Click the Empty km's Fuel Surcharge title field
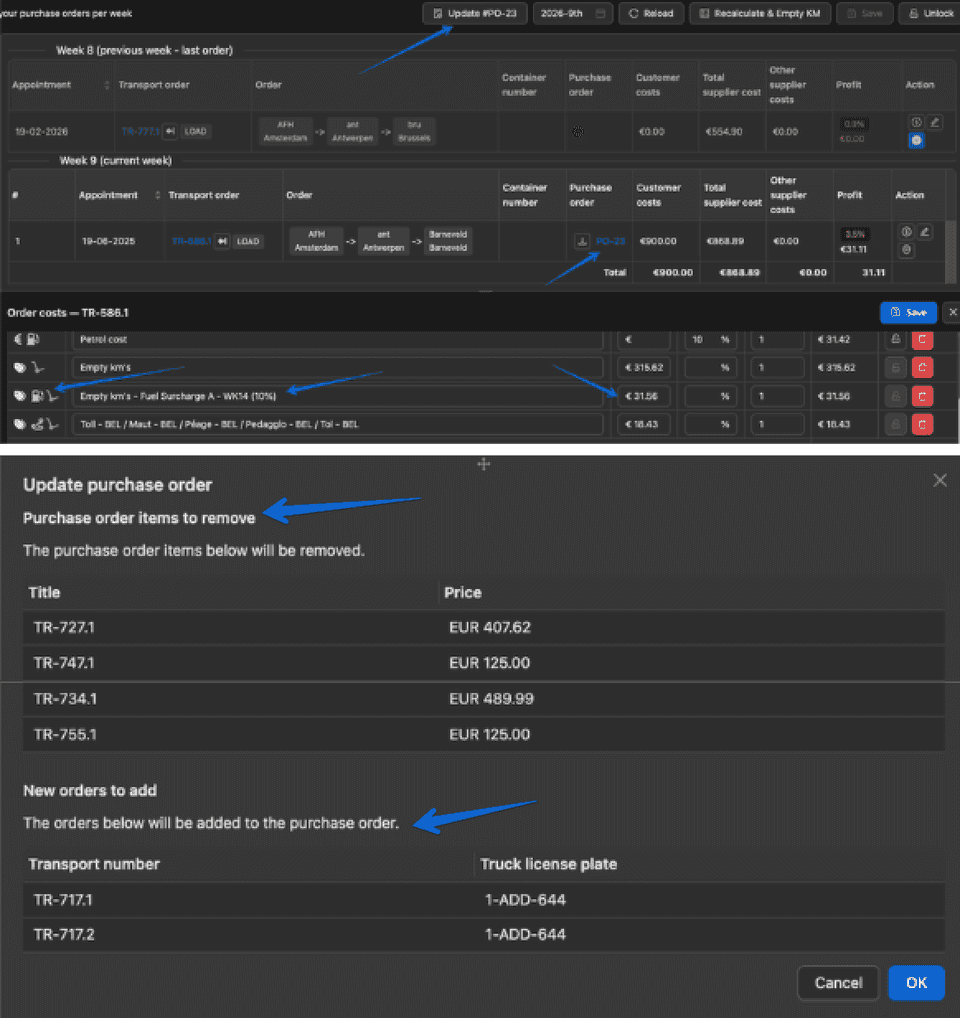This screenshot has height=1018, width=960. tap(338, 396)
